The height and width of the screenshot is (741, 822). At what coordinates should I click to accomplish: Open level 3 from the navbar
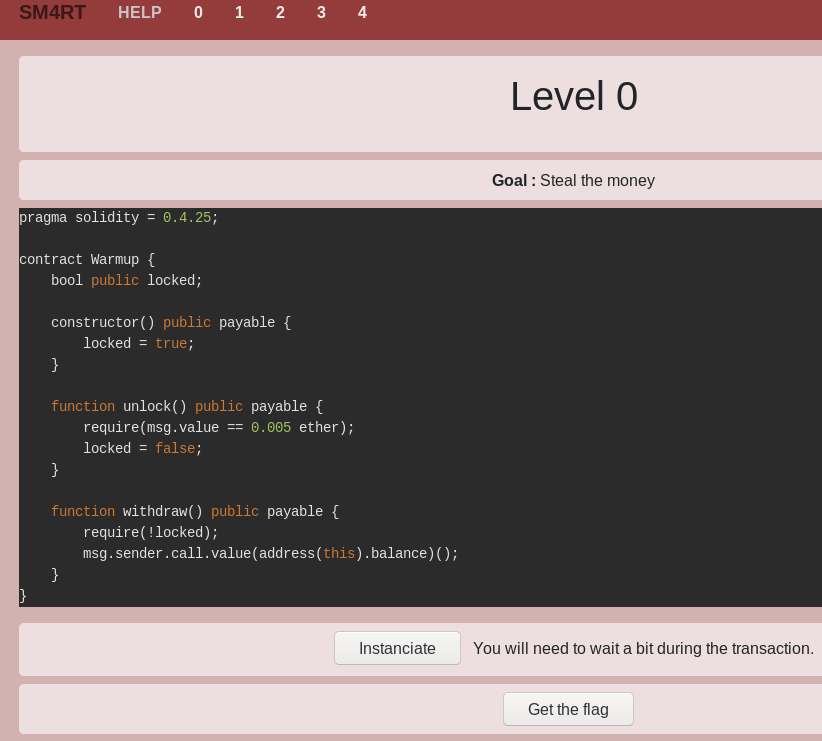[x=321, y=13]
